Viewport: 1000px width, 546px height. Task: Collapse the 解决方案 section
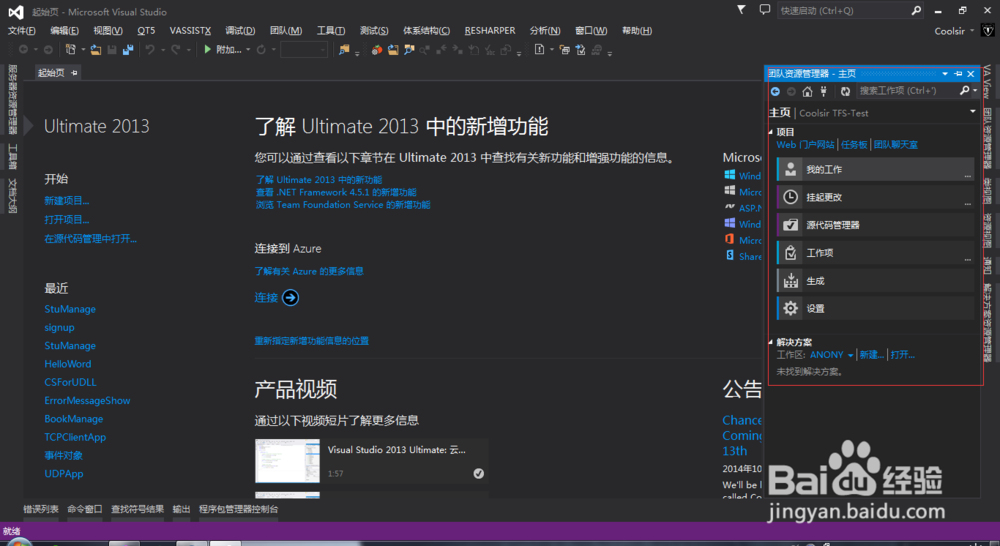pos(770,343)
